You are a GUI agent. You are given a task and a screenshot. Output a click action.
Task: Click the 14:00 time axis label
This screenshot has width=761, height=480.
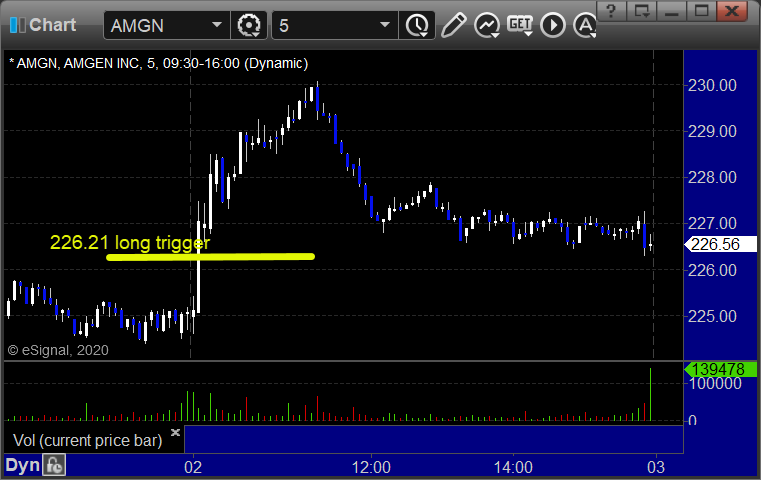click(513, 467)
